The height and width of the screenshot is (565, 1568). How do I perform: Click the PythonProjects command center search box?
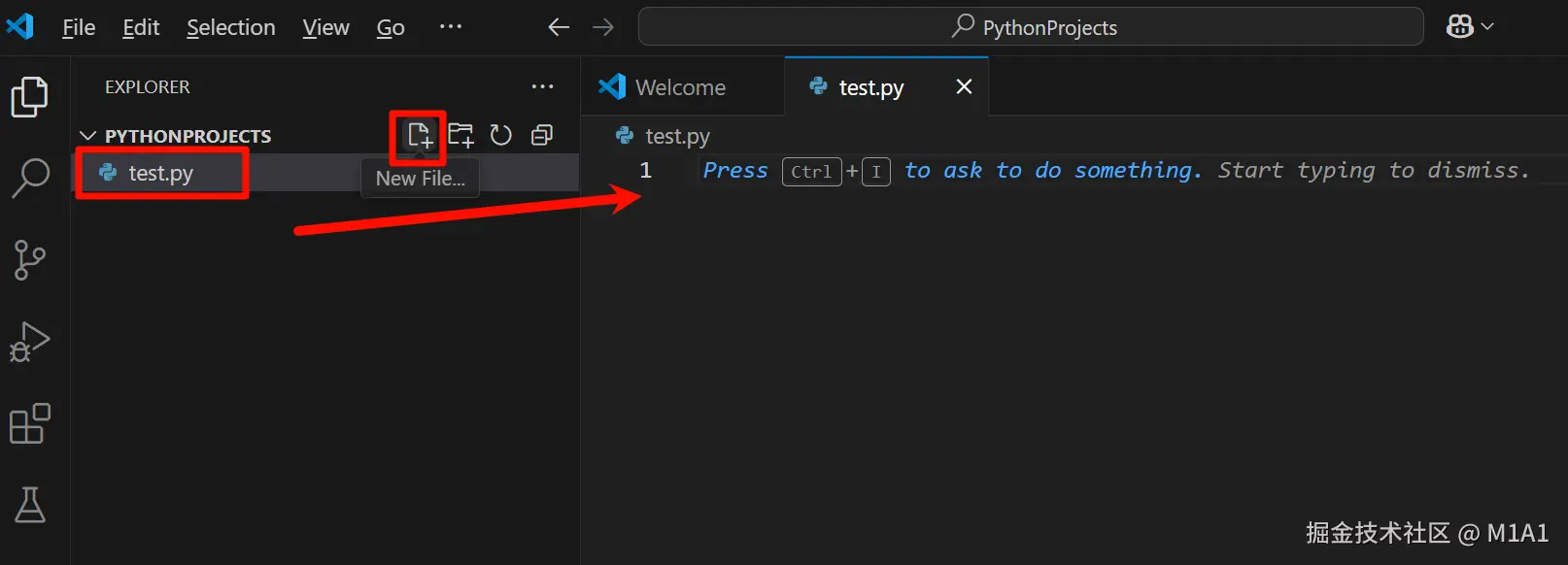pyautogui.click(x=1031, y=27)
